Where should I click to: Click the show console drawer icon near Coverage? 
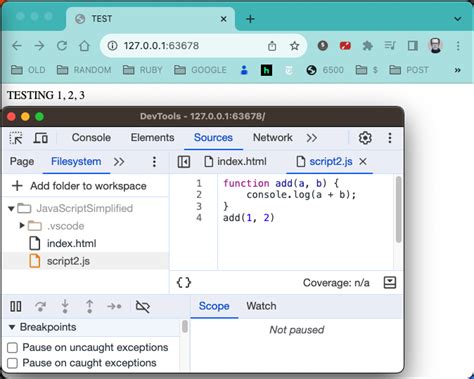coord(390,283)
